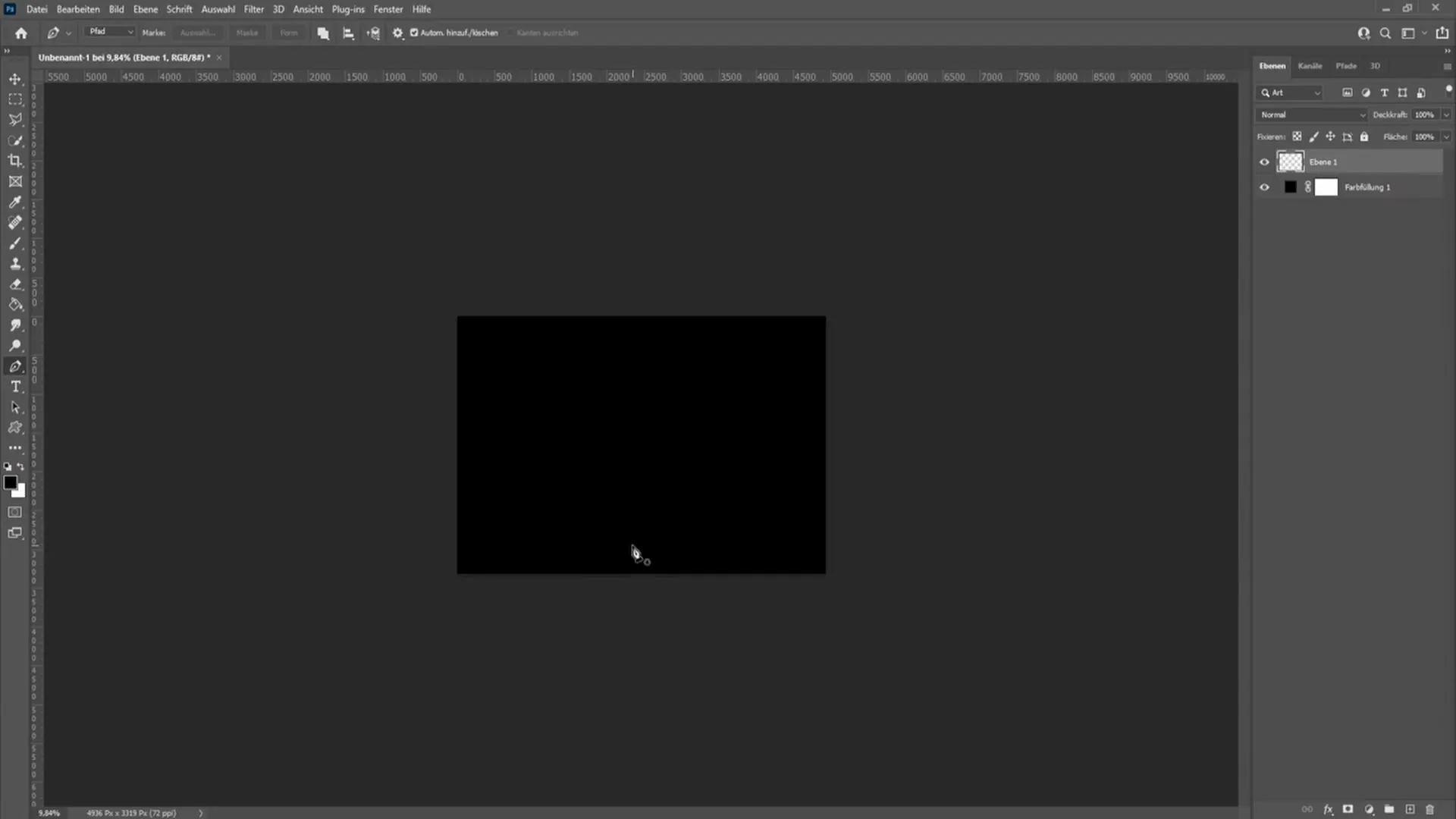Viewport: 1456px width, 819px height.
Task: Select the Polygonal Lasso tool
Action: coord(15,120)
